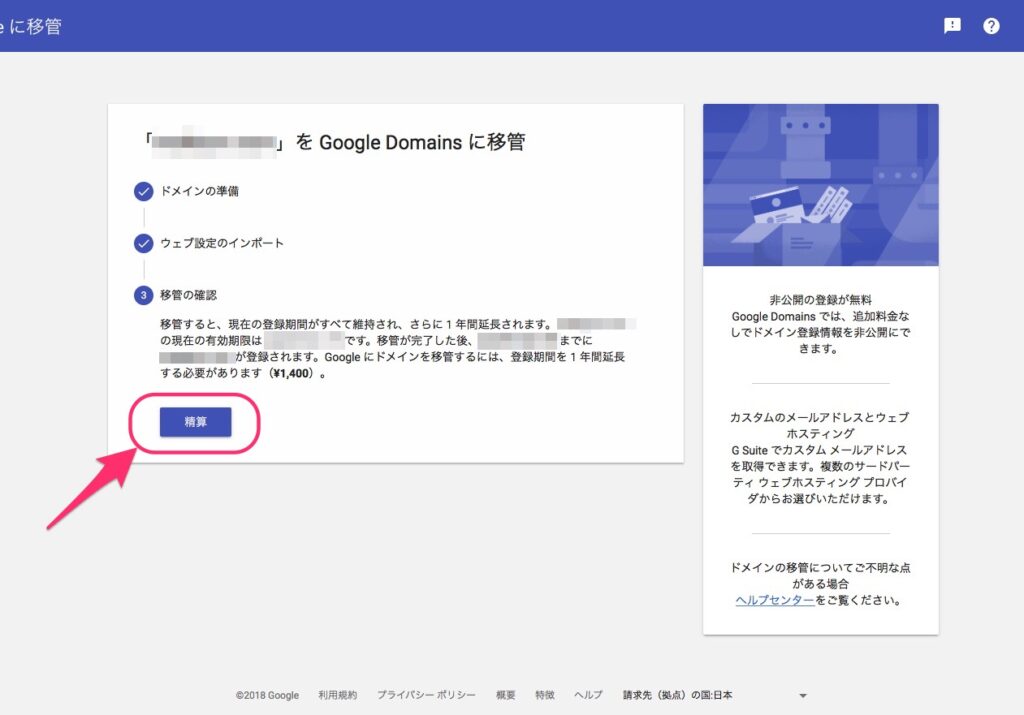Screen dimensions: 1024x715
Task: Click the ¥1,400 price text
Action: click(291, 373)
